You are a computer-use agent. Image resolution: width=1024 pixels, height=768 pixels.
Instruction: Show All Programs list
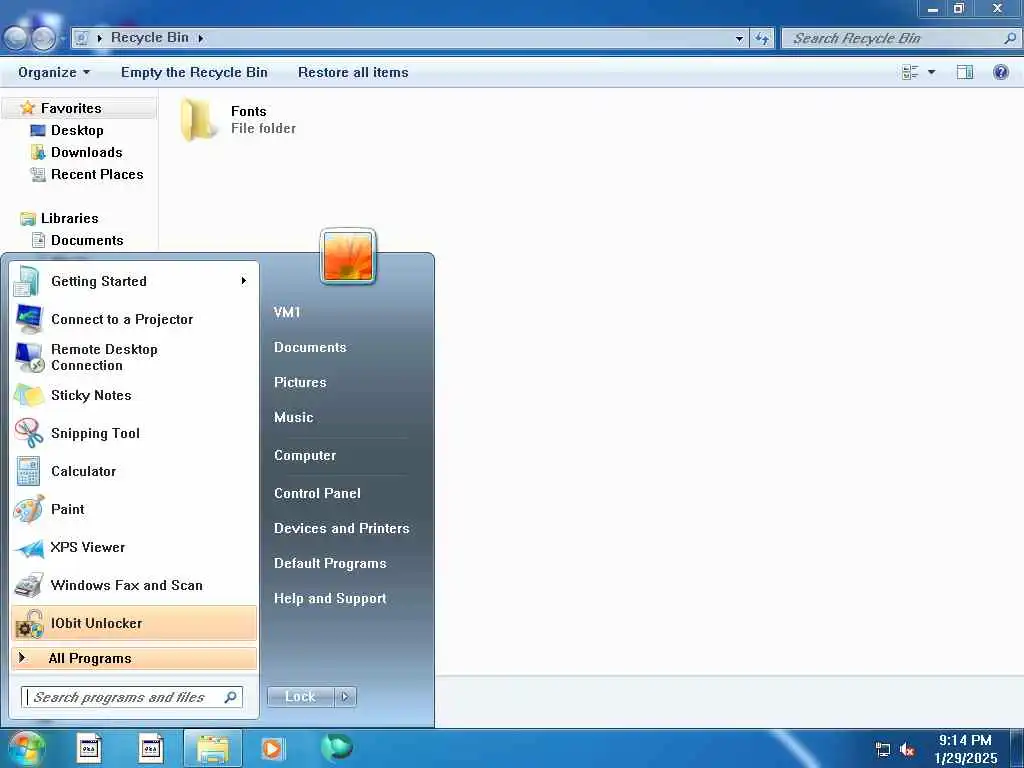(x=134, y=658)
